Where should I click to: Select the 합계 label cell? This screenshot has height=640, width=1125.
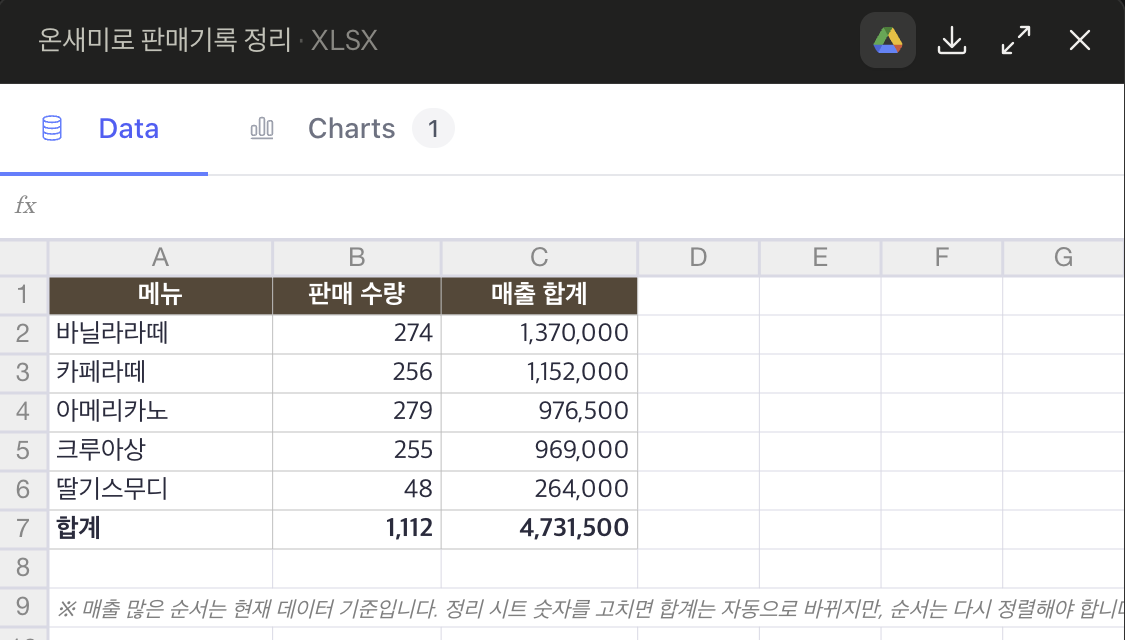point(160,528)
